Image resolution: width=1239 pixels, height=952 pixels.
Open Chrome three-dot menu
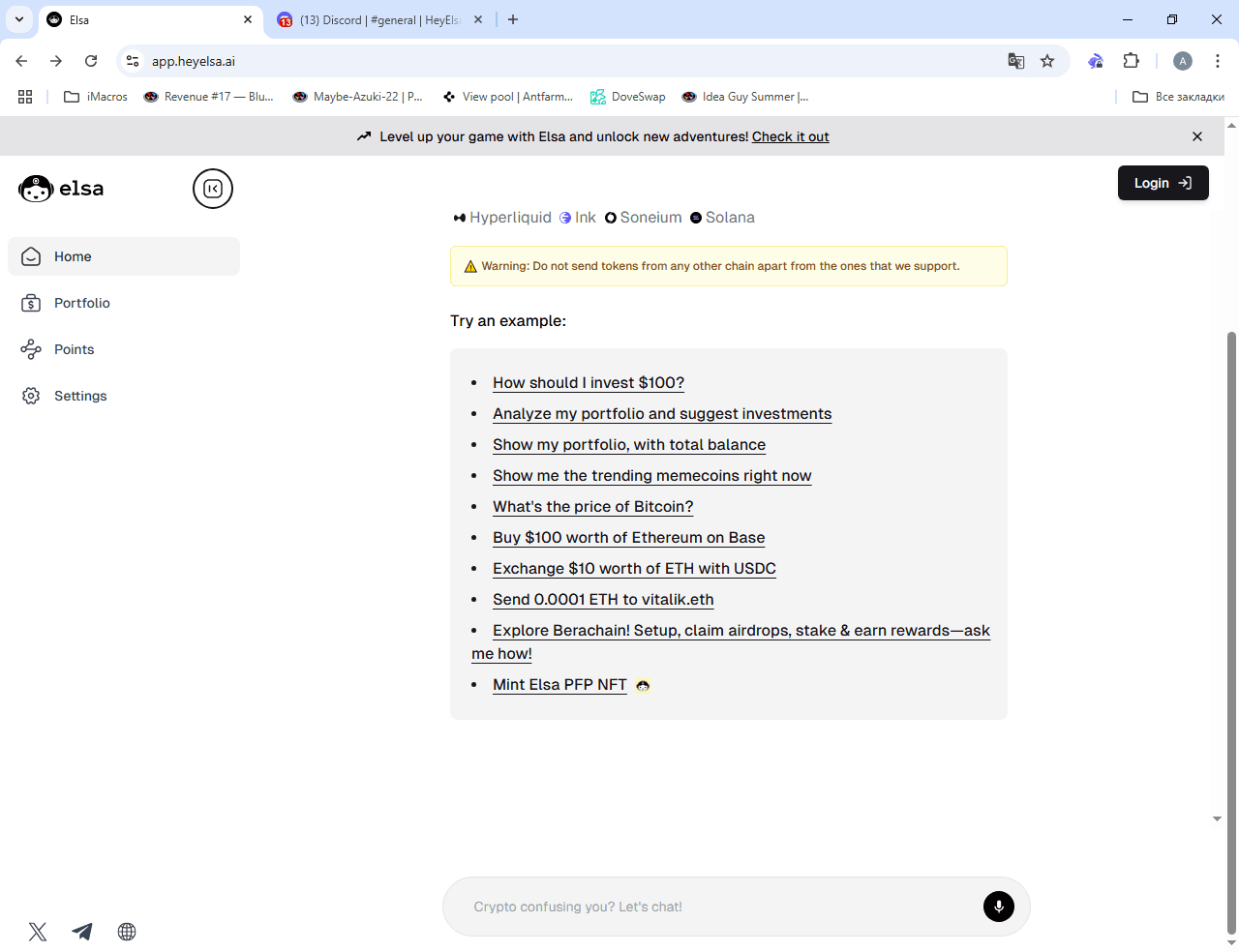tap(1218, 61)
